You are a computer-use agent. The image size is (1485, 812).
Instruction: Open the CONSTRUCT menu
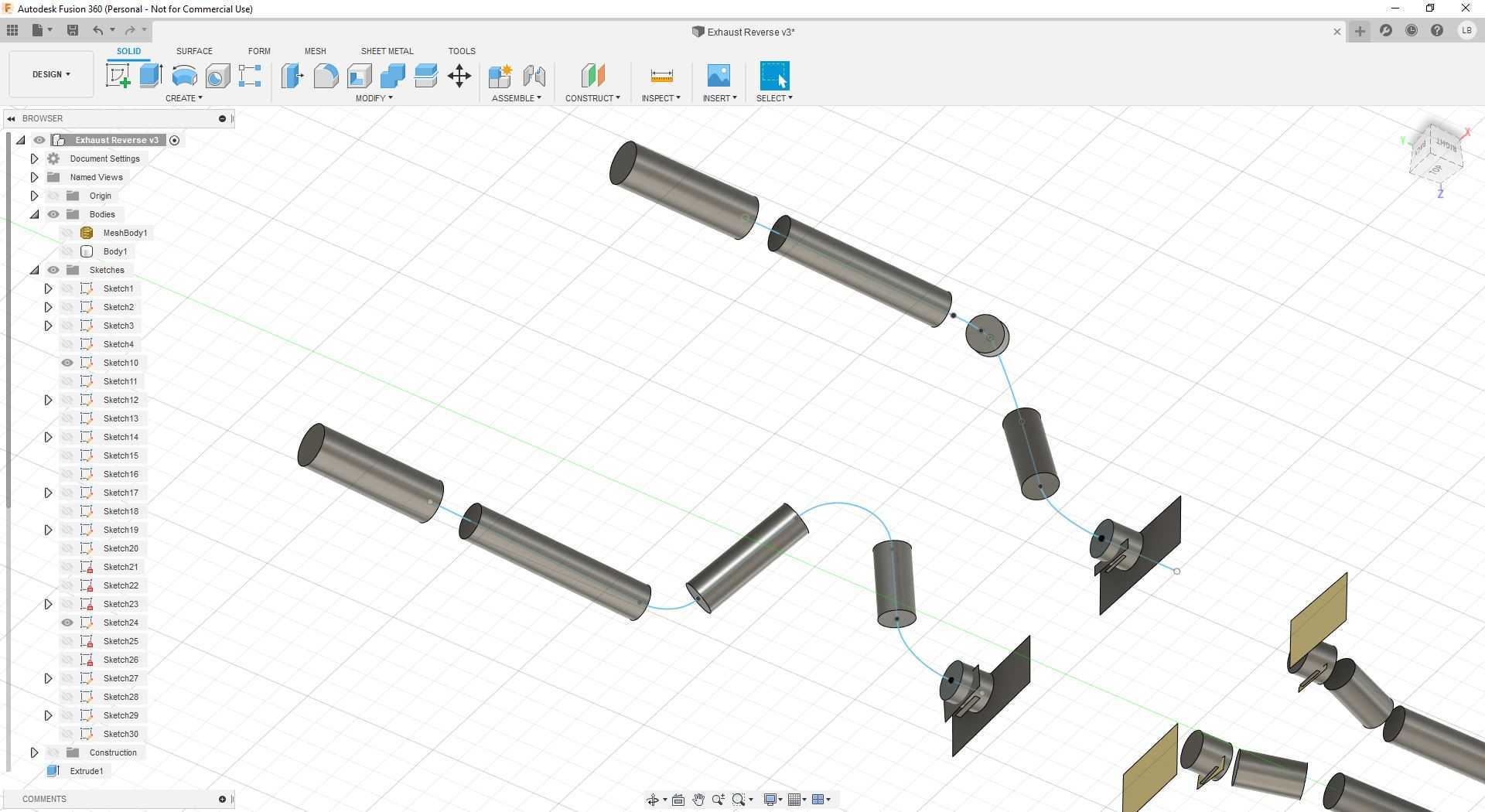tap(592, 98)
